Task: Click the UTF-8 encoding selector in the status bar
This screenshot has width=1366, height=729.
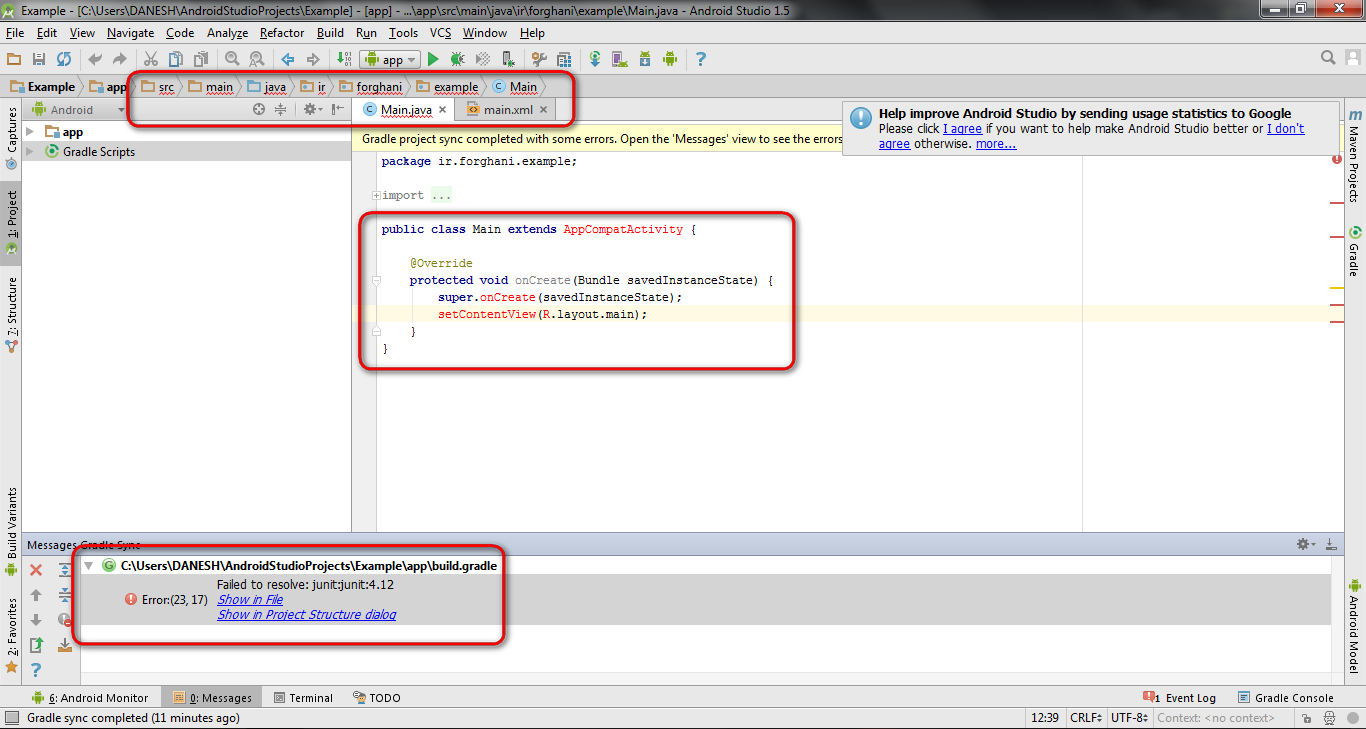Action: [1129, 718]
